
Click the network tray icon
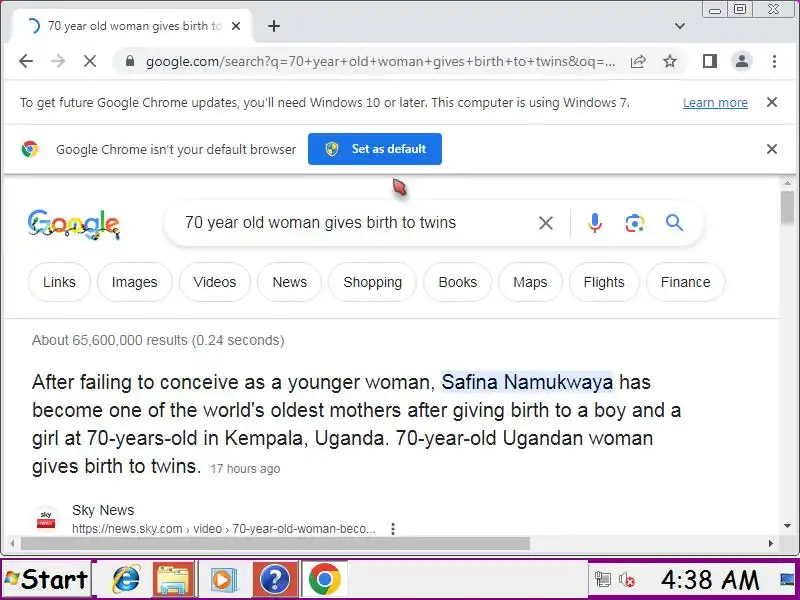click(603, 580)
